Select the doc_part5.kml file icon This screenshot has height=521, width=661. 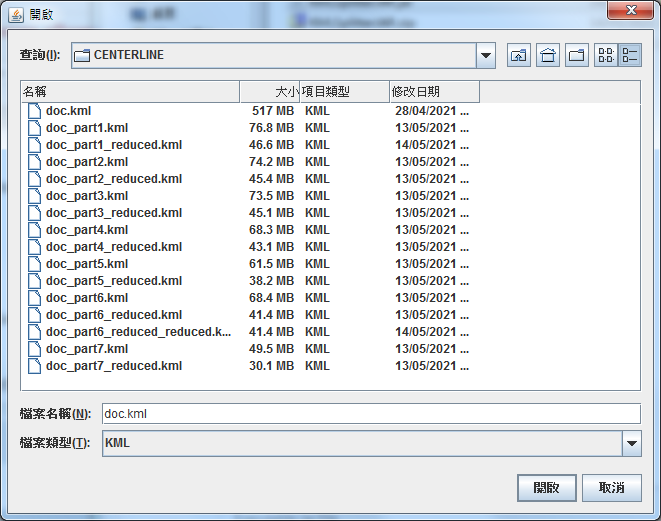click(35, 264)
